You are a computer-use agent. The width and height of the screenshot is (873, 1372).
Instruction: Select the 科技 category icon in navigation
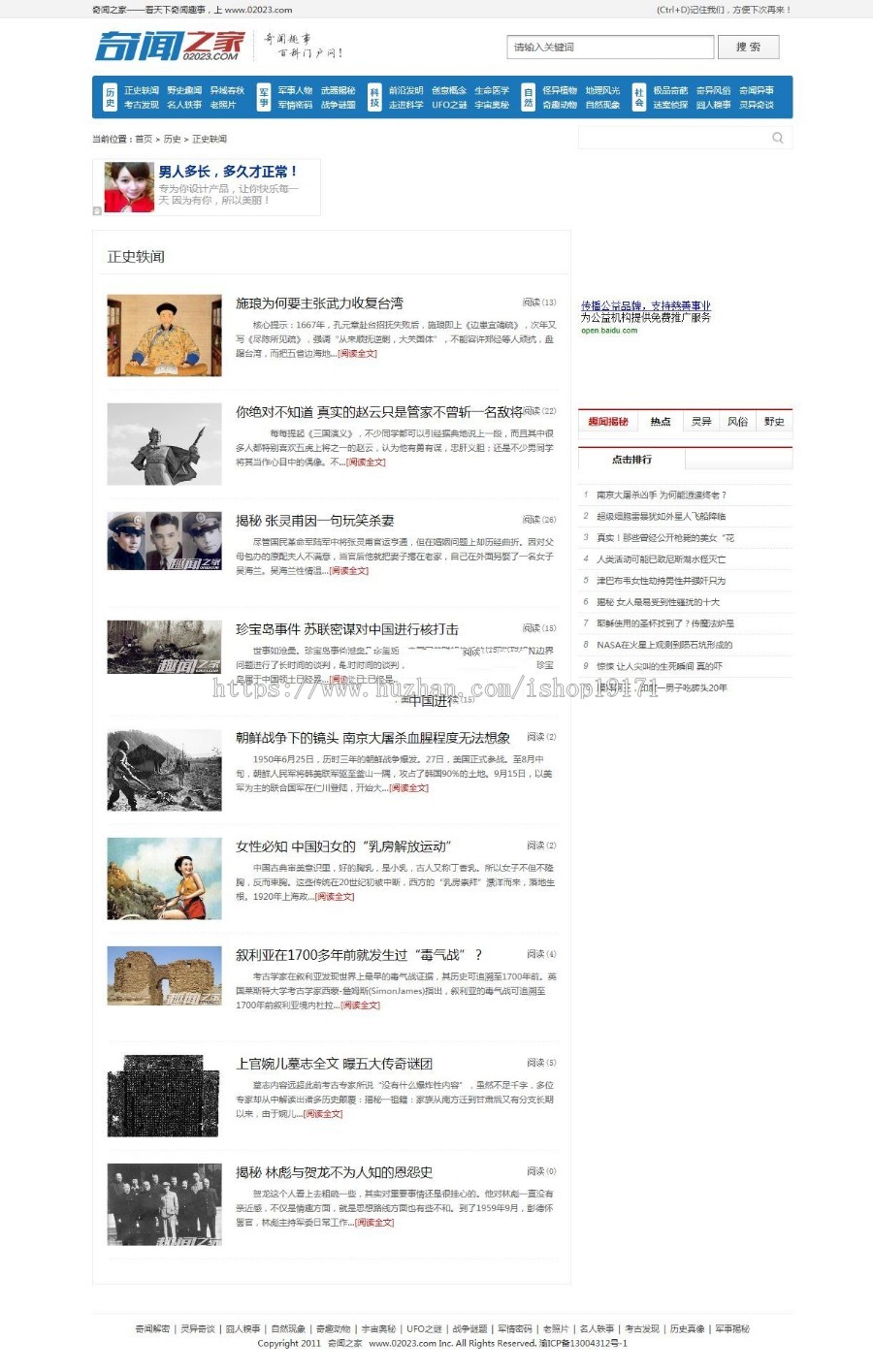coord(376,97)
